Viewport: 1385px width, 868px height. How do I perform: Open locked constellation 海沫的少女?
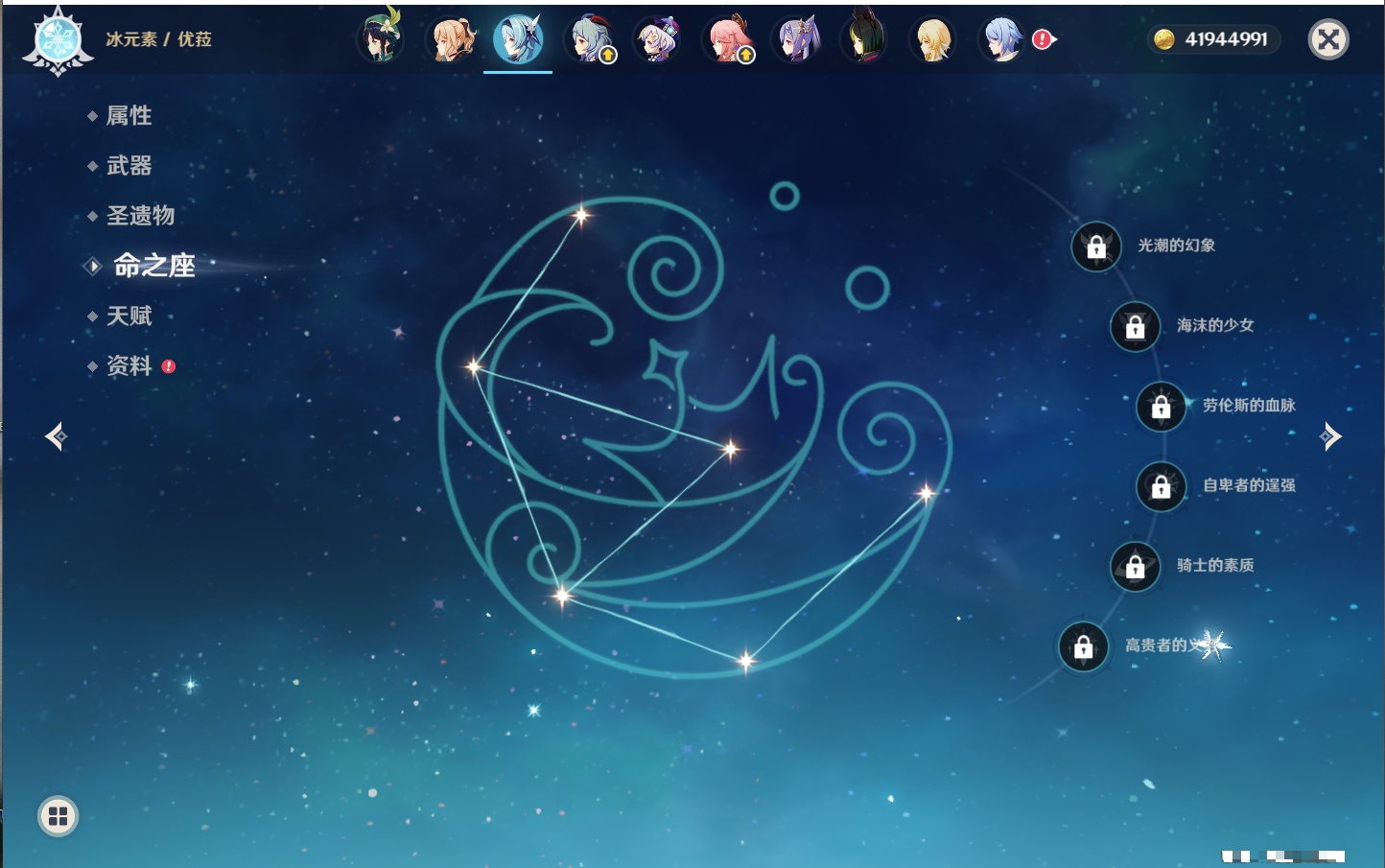click(1136, 326)
